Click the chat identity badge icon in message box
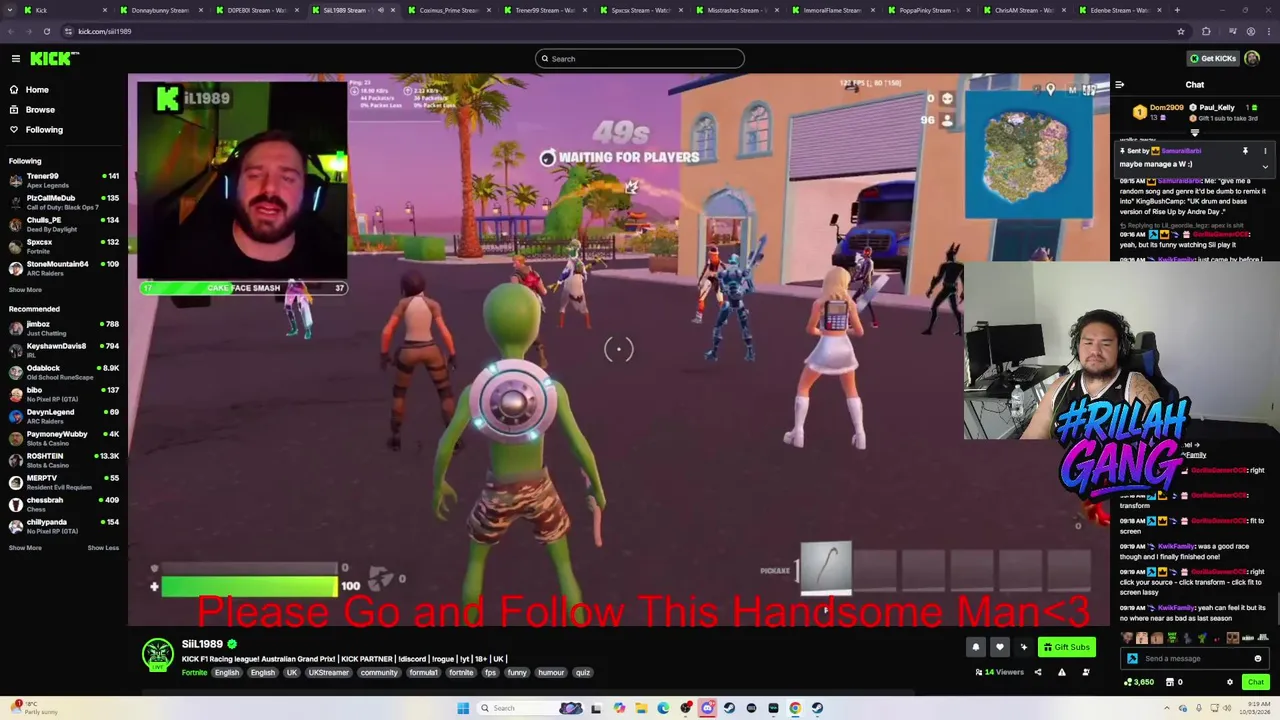Viewport: 1280px width, 720px height. [1132, 659]
